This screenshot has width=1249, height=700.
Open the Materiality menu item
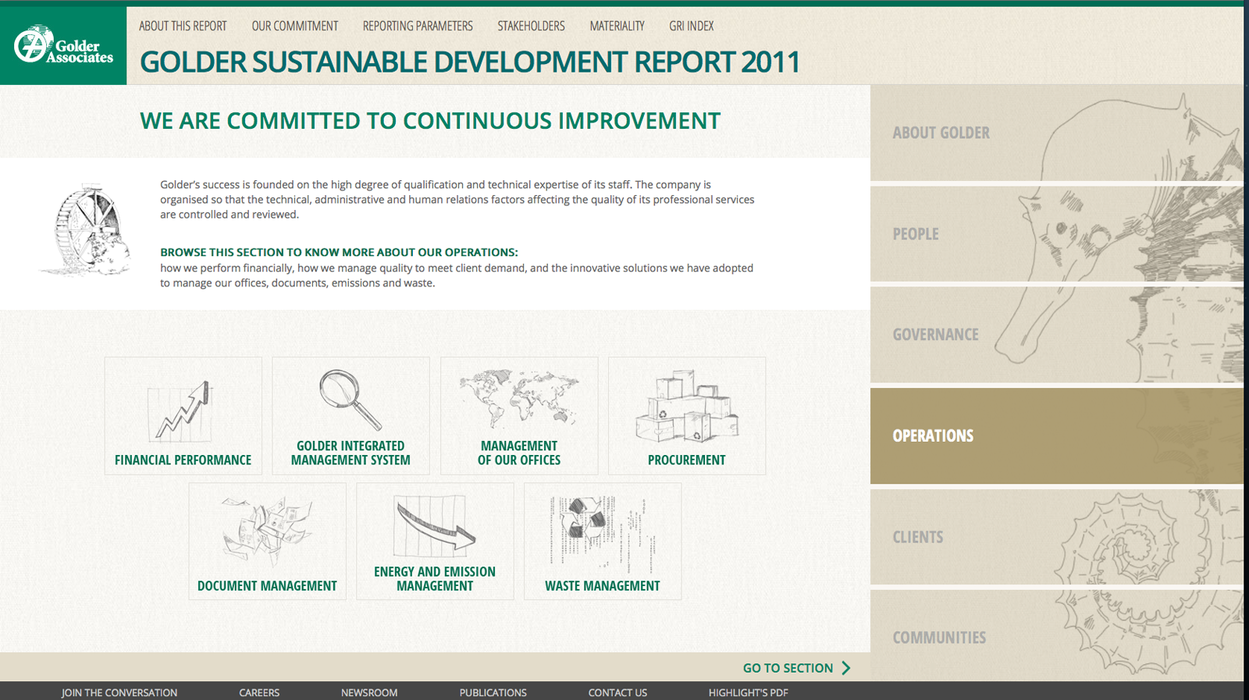coord(617,26)
